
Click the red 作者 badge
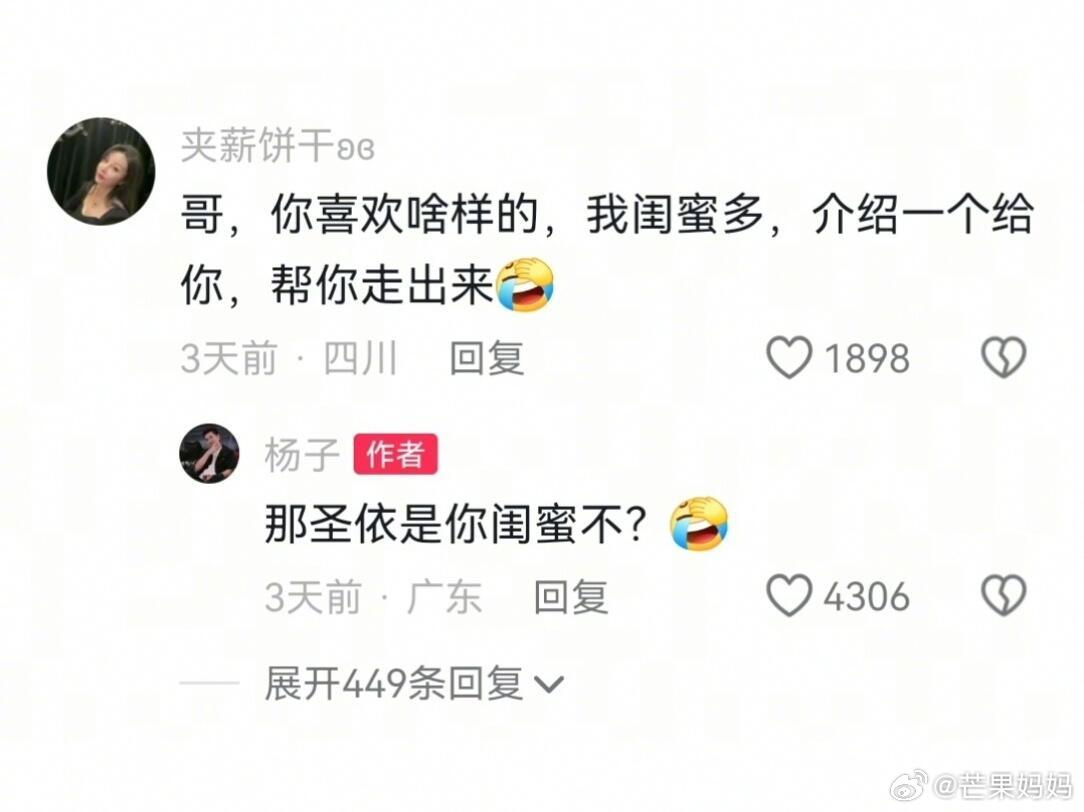[395, 454]
